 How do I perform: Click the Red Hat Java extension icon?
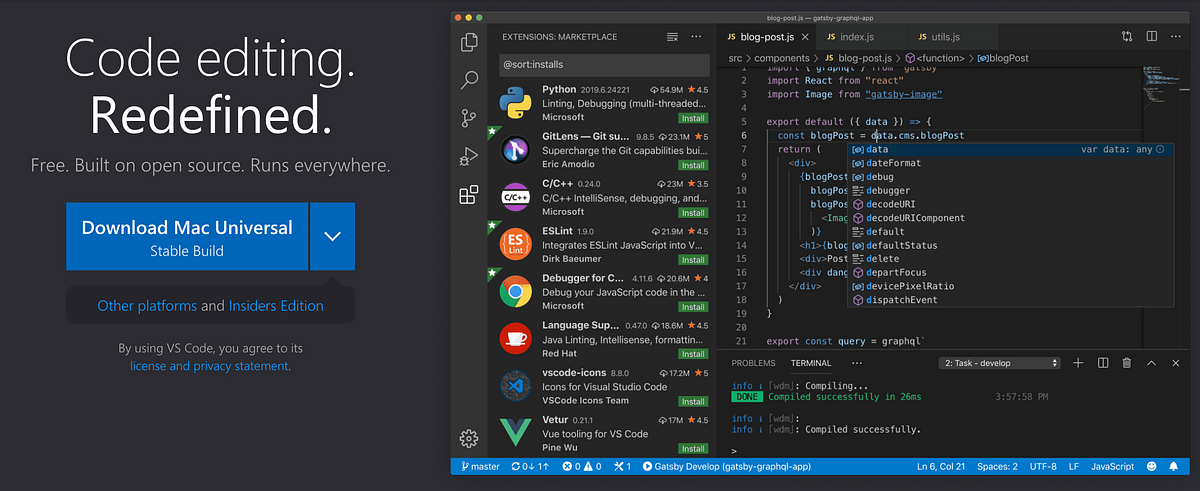[x=516, y=340]
